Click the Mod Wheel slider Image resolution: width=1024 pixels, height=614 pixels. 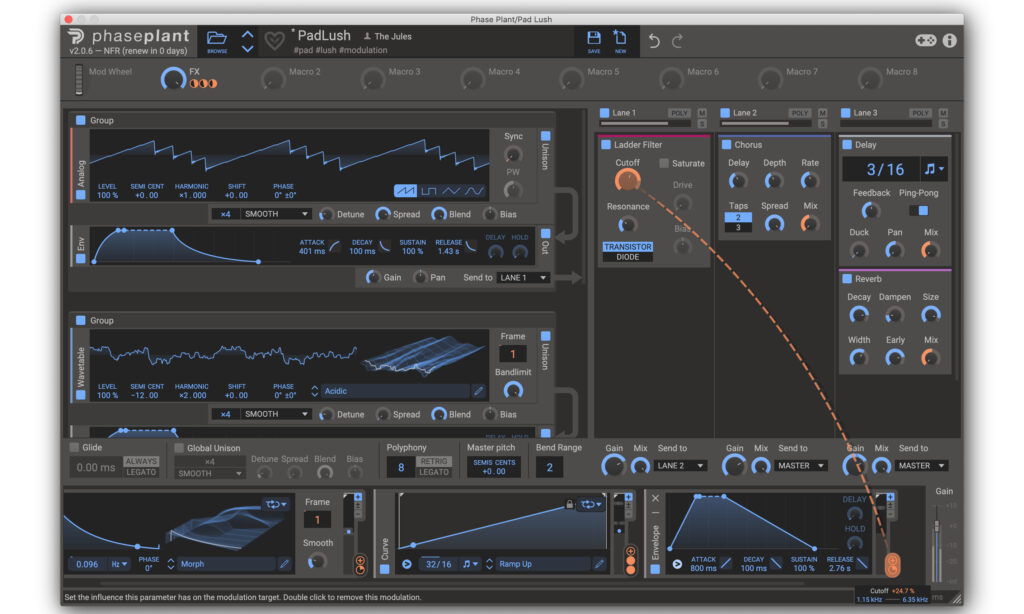(79, 80)
